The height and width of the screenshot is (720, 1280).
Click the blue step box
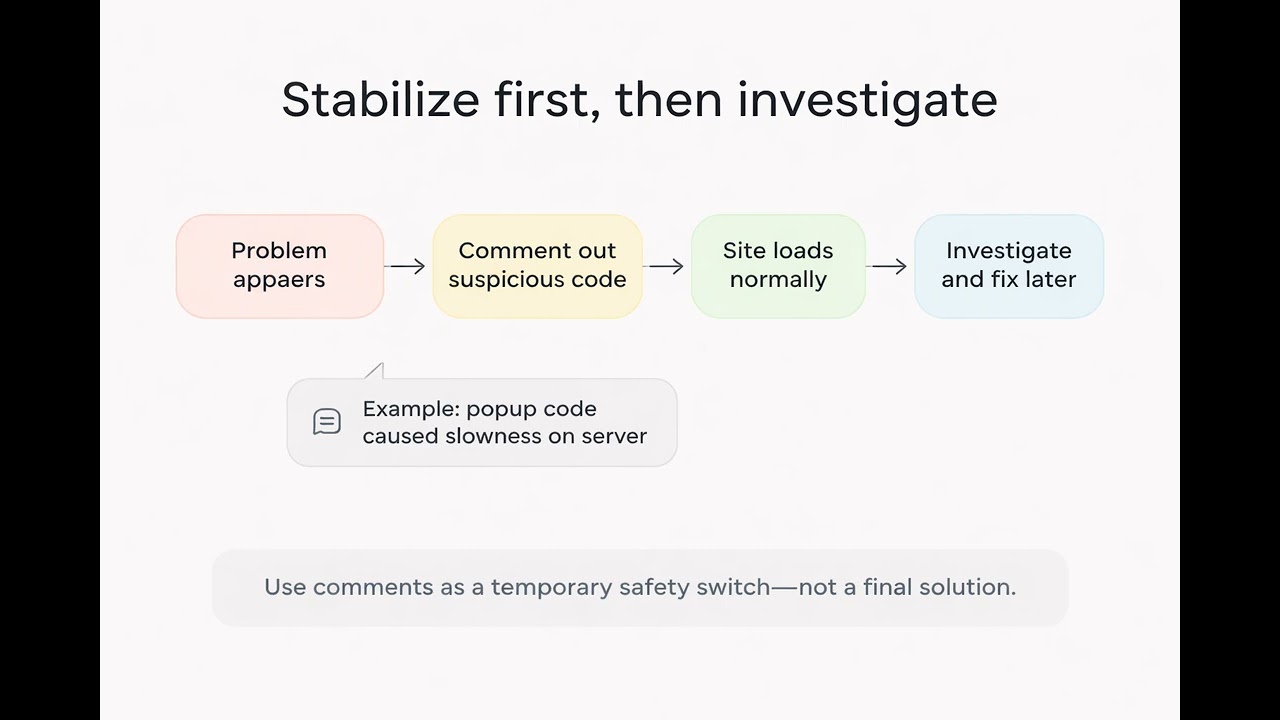[1009, 266]
